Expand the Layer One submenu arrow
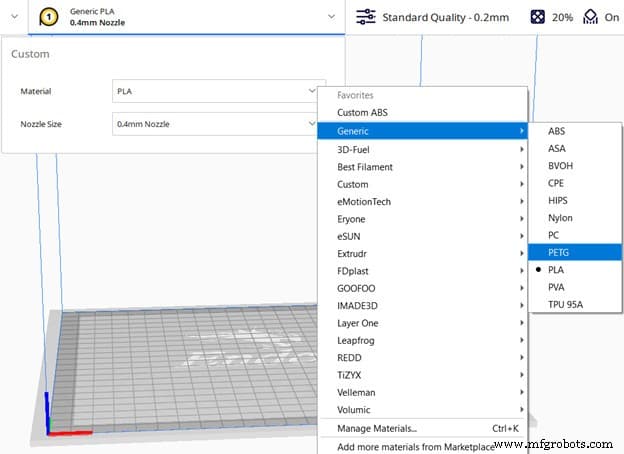 click(x=521, y=323)
